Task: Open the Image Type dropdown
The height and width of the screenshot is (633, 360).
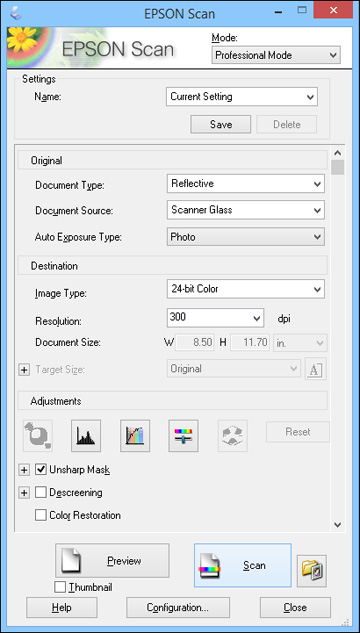Action: coord(246,289)
